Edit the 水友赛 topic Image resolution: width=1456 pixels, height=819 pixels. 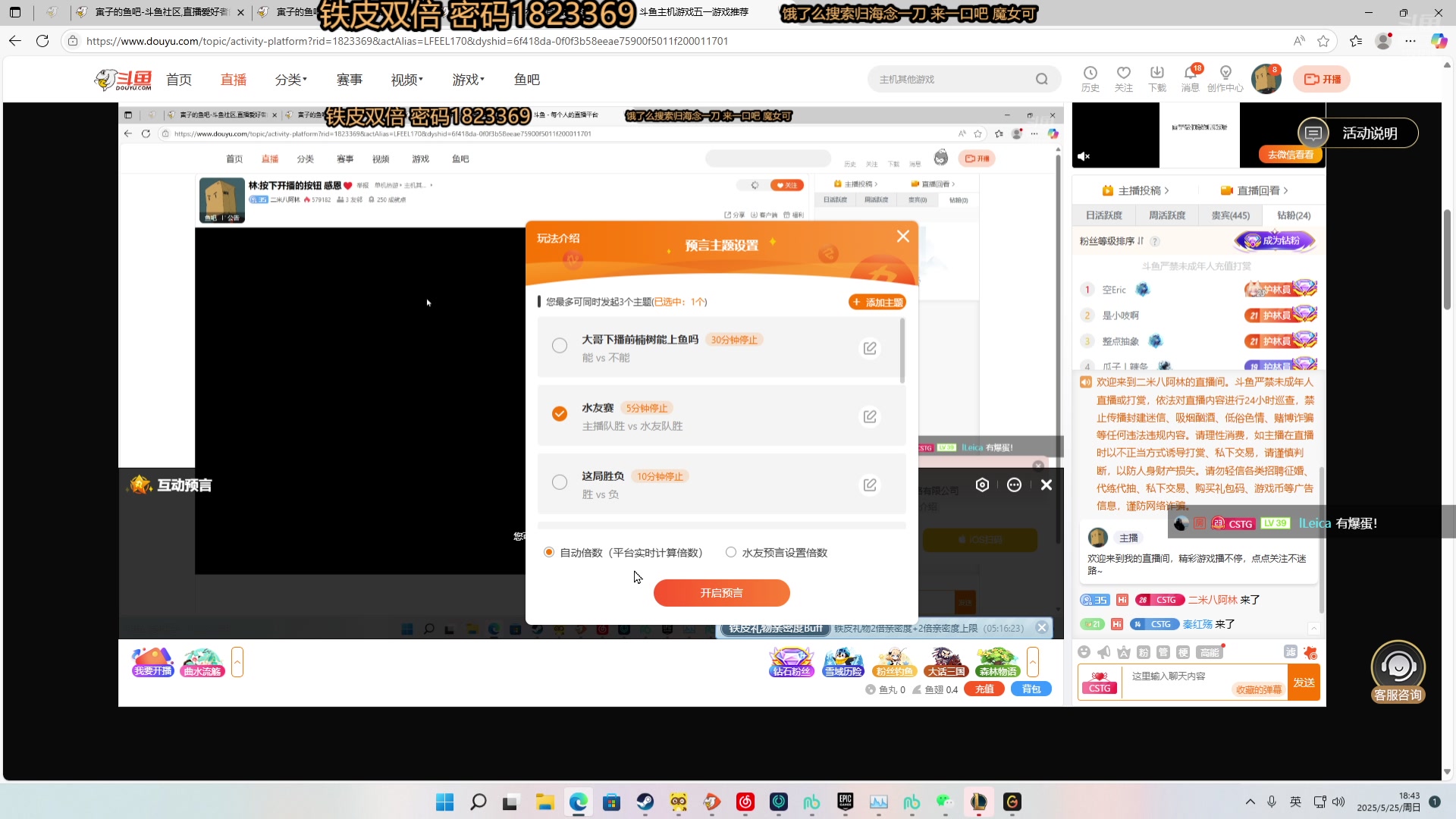[x=870, y=416]
